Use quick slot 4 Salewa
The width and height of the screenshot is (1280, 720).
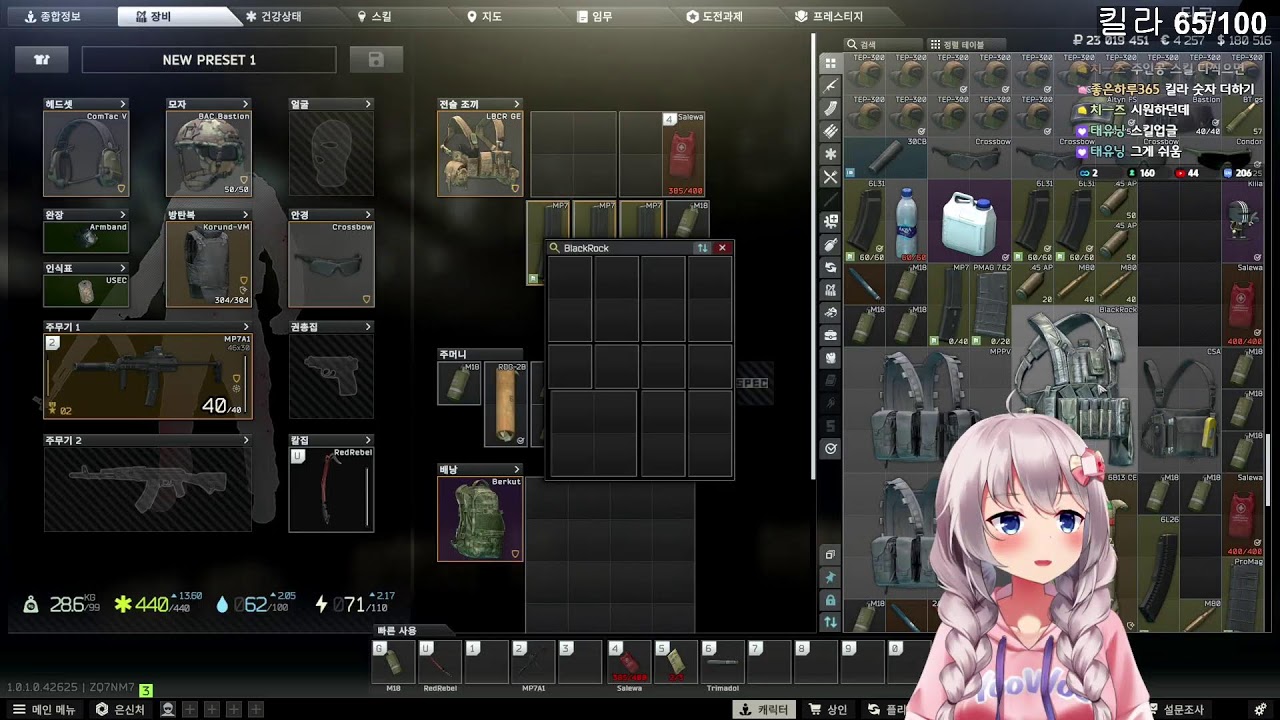coord(628,662)
